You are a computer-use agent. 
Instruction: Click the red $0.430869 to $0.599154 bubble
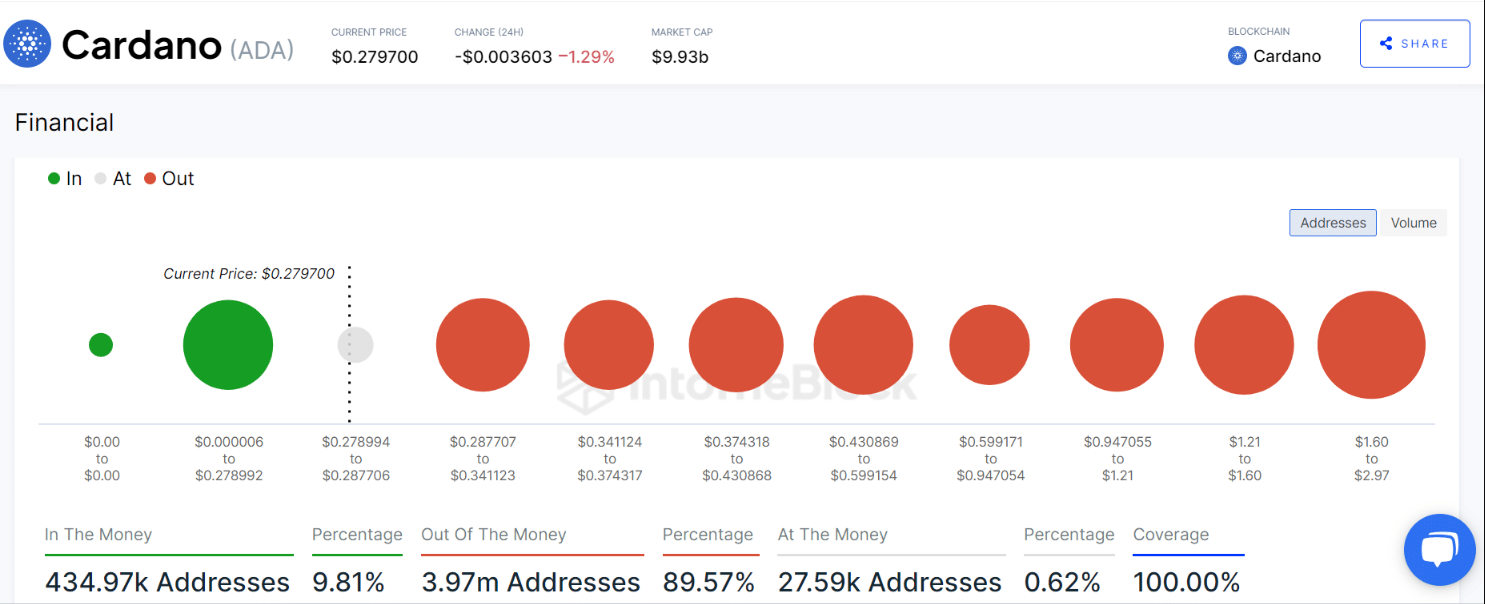pyautogui.click(x=863, y=345)
